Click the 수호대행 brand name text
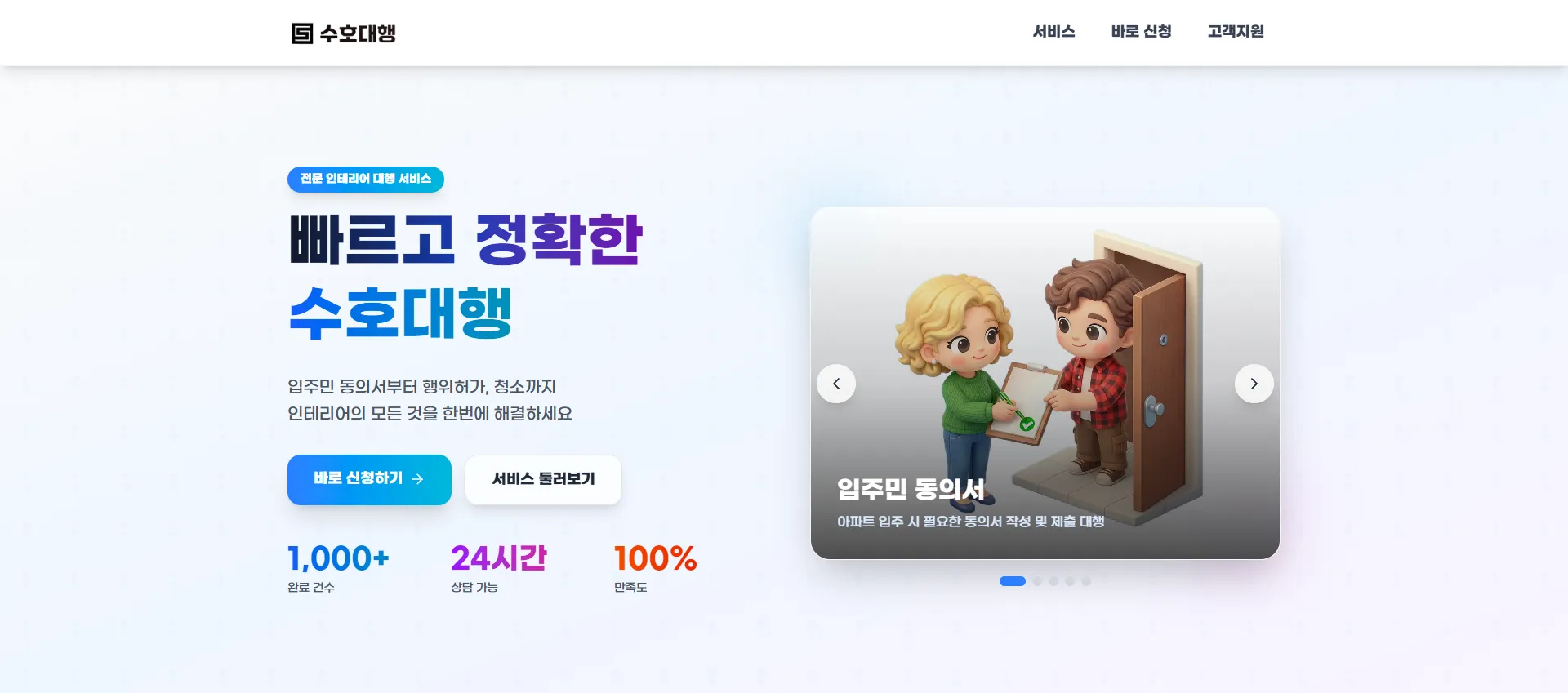1568x693 pixels. click(x=358, y=33)
